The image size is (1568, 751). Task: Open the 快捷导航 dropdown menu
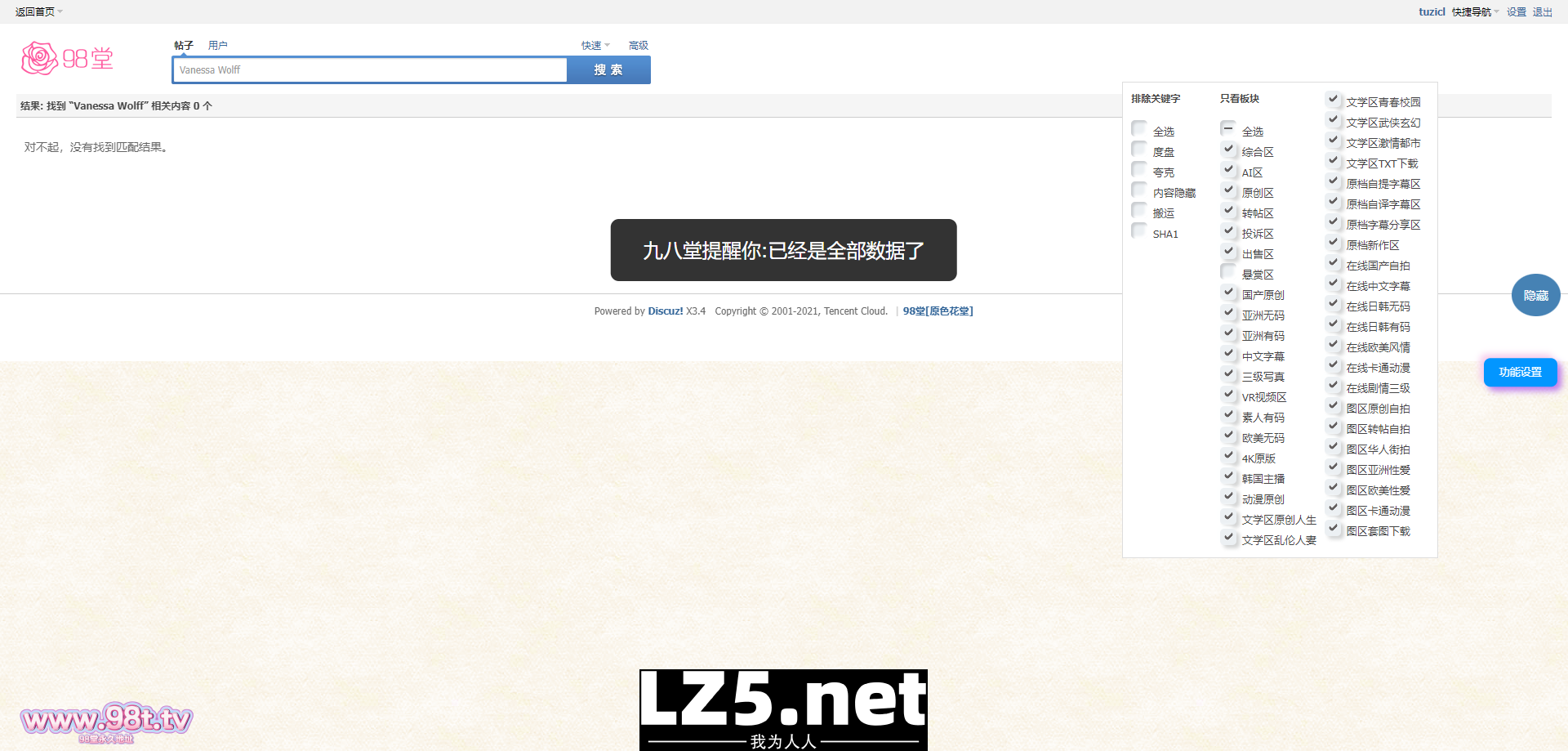click(x=1474, y=12)
